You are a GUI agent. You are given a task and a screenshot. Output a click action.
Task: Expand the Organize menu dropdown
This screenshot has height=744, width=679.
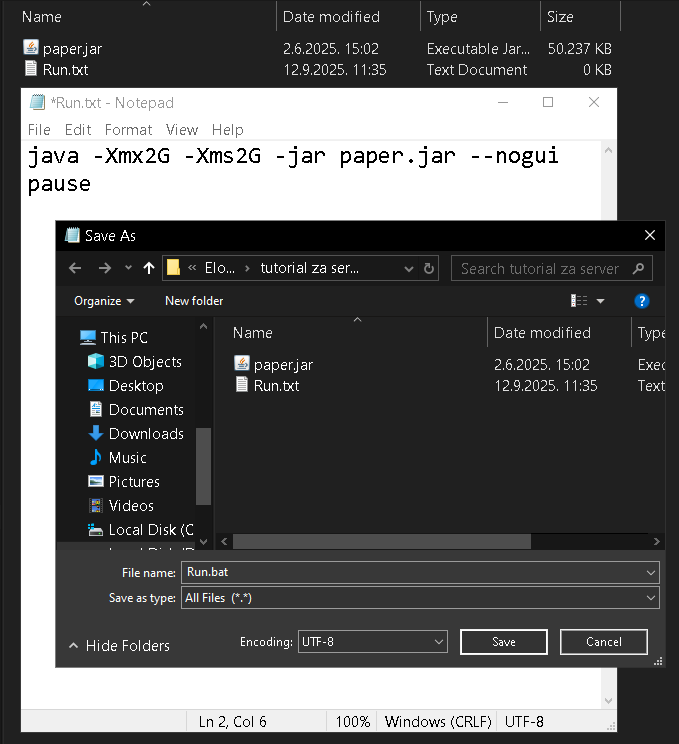pyautogui.click(x=104, y=300)
